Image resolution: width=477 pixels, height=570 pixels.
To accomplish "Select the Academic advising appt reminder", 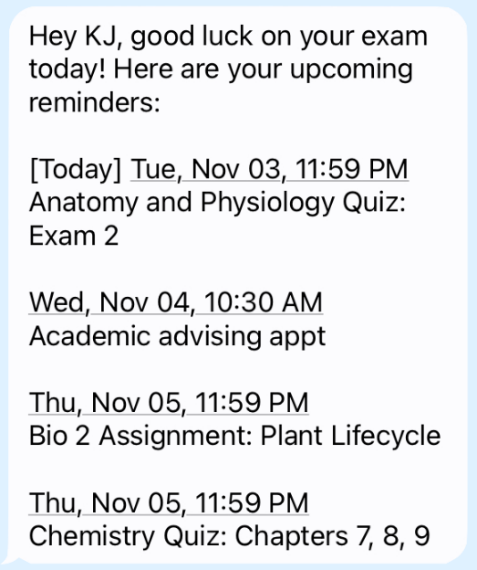I will 177,337.
